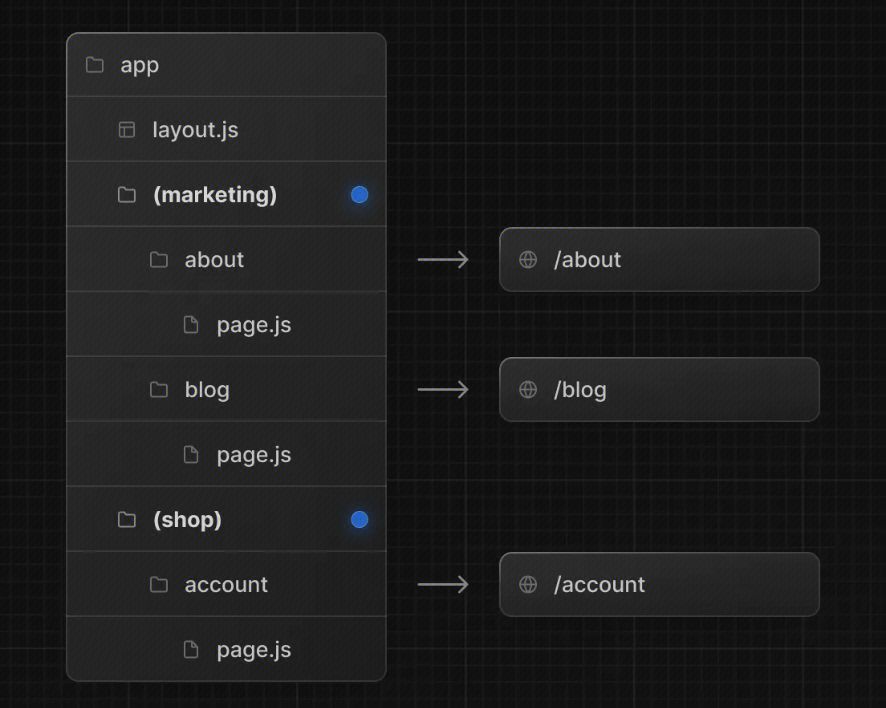The height and width of the screenshot is (708, 886).
Task: Click the layout icon beside layout.js
Action: coord(127,130)
